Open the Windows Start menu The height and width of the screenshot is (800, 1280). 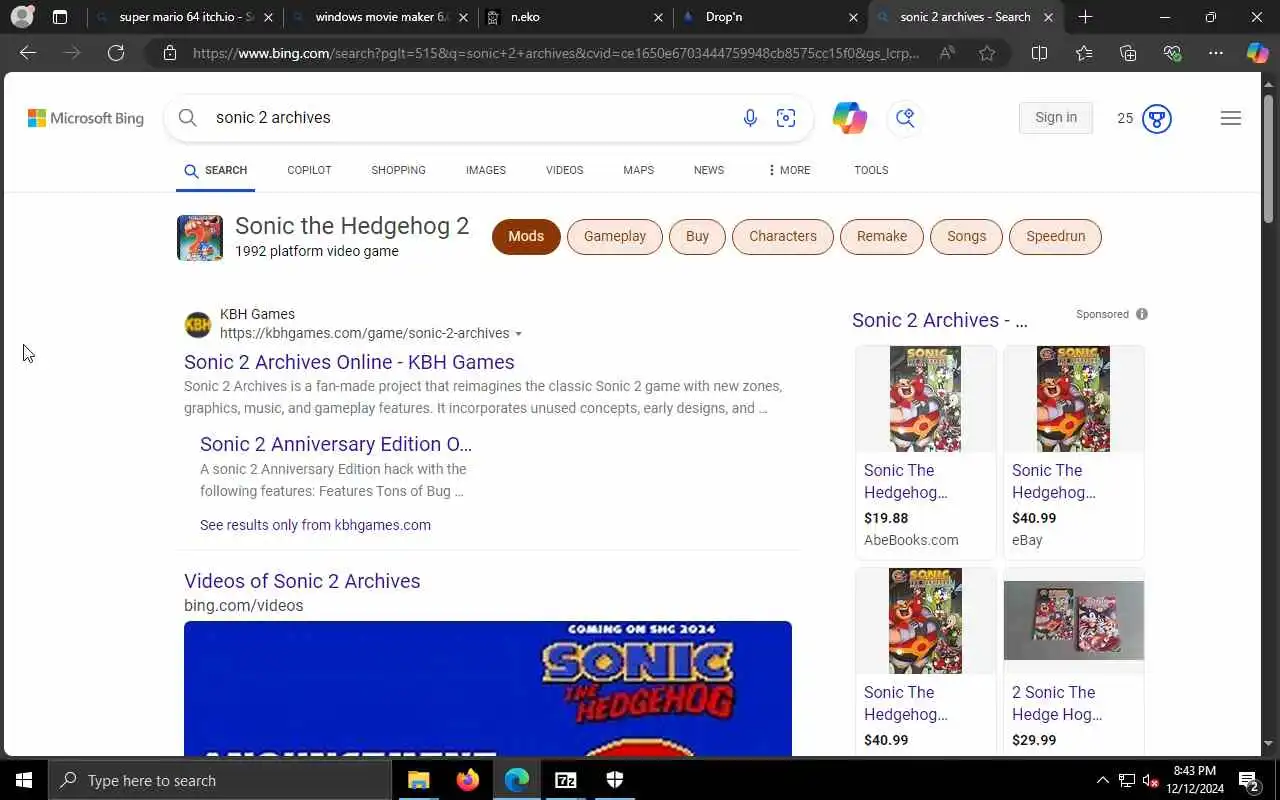[x=24, y=780]
